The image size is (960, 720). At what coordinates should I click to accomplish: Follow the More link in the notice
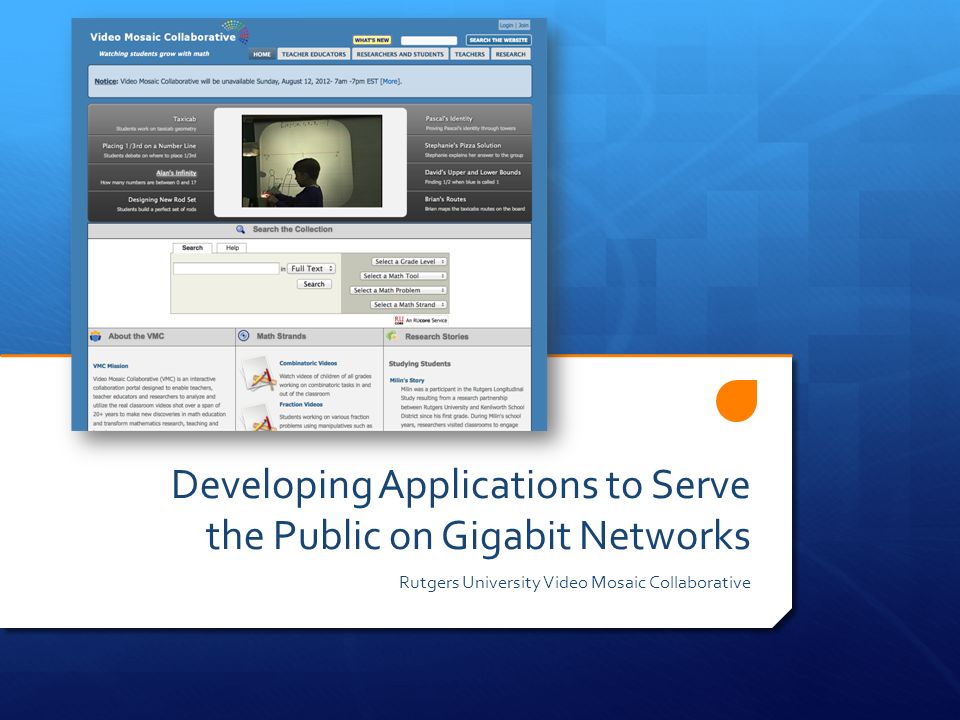pyautogui.click(x=389, y=81)
